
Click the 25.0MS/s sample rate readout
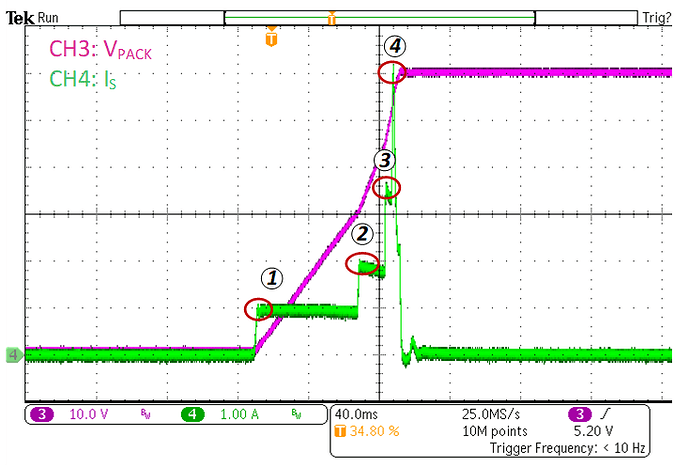pyautogui.click(x=491, y=415)
